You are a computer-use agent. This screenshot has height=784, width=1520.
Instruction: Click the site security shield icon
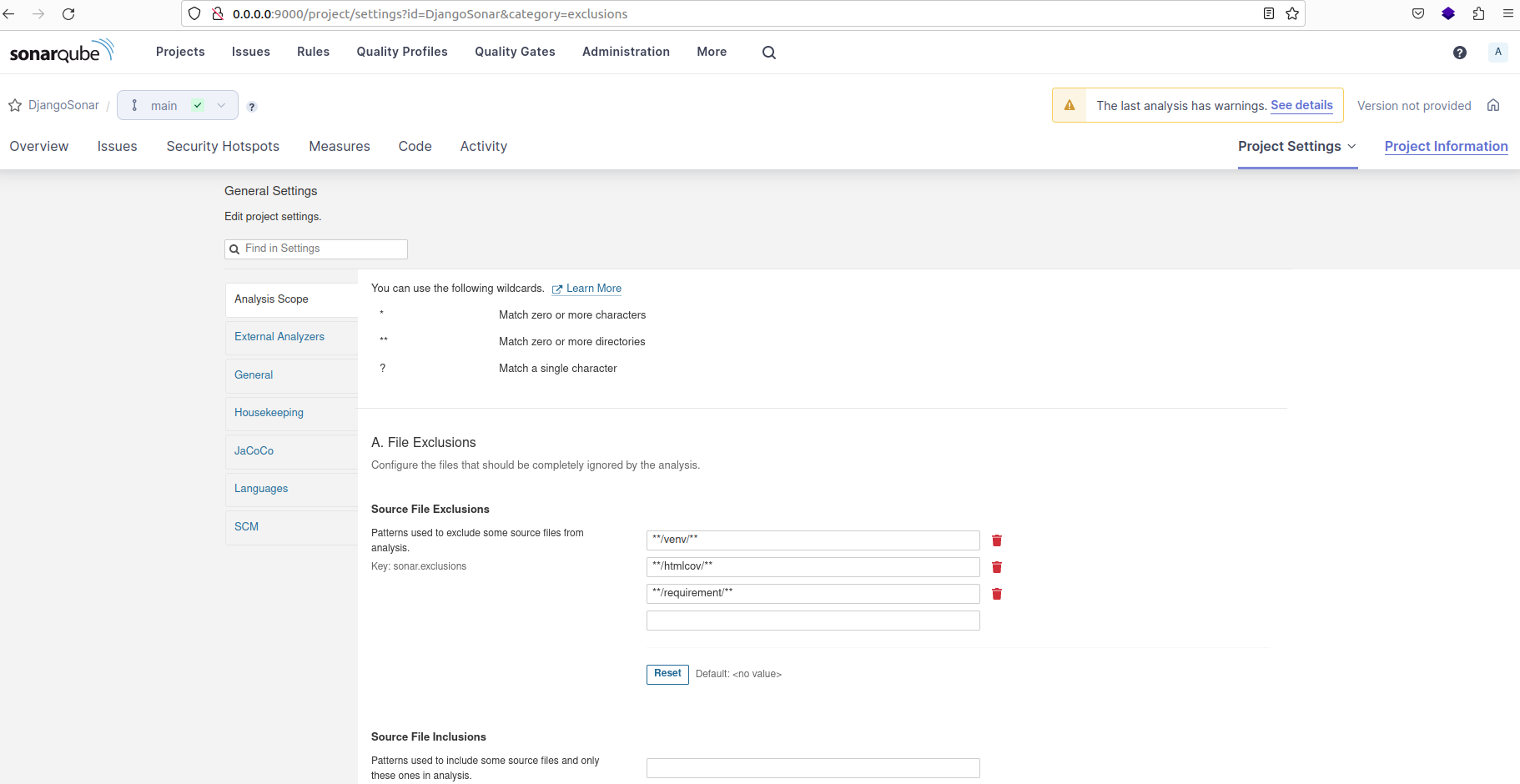click(194, 13)
